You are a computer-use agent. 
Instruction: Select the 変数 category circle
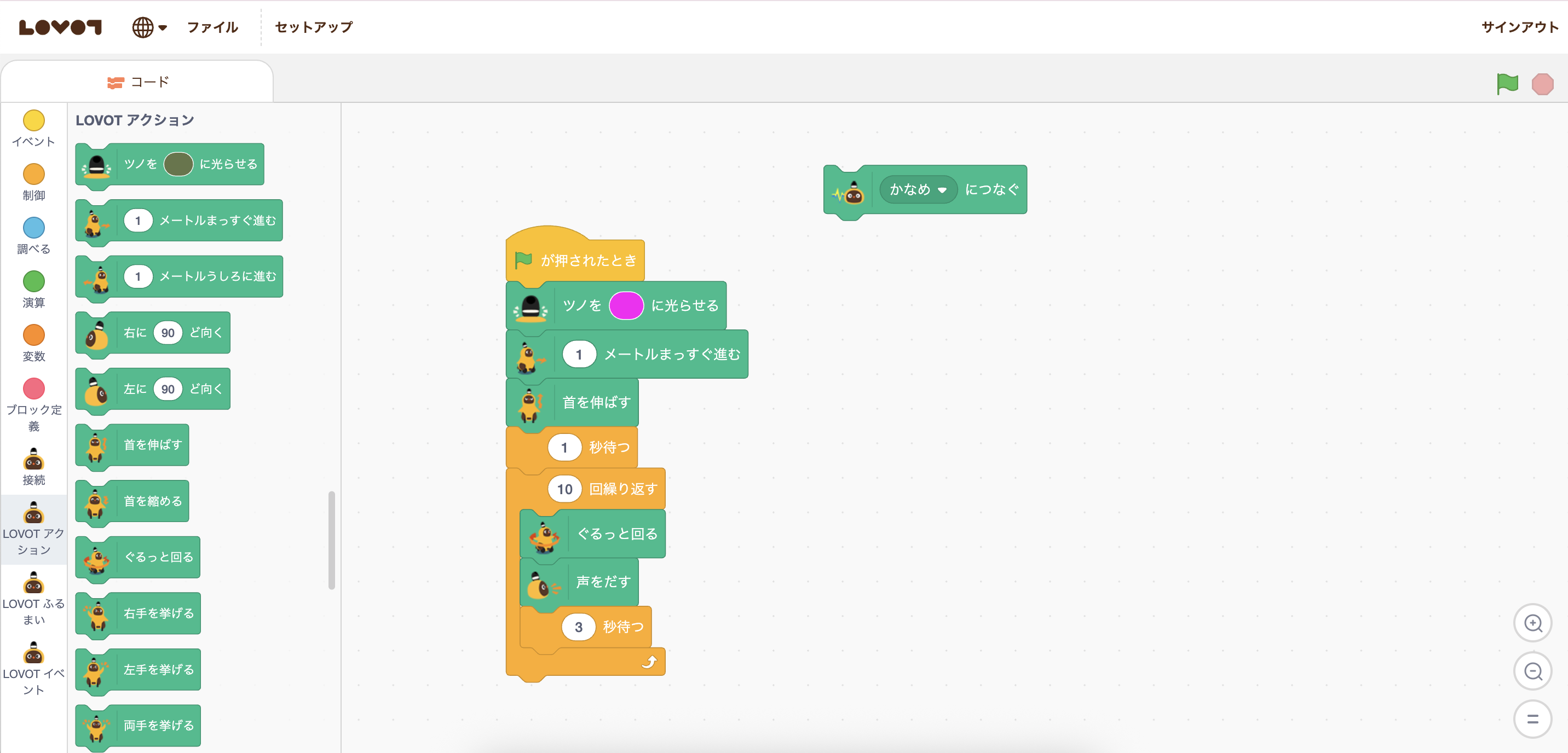(33, 334)
